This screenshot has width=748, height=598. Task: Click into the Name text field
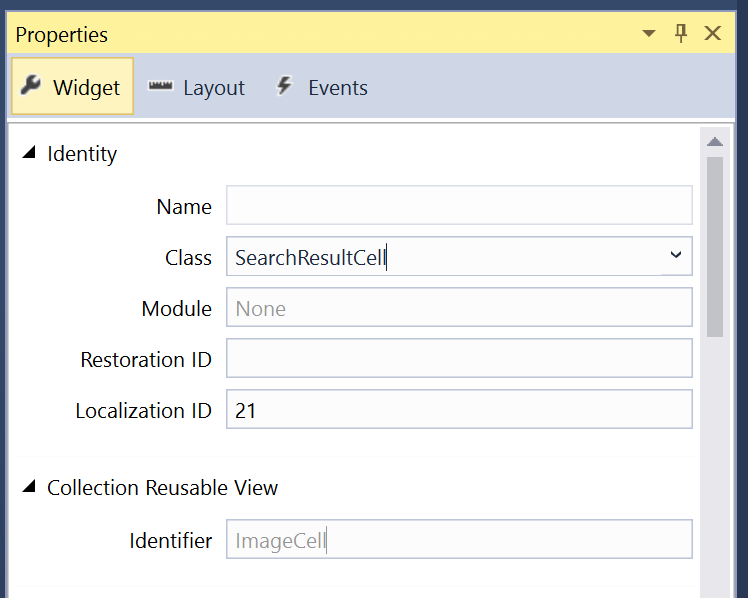(x=459, y=205)
